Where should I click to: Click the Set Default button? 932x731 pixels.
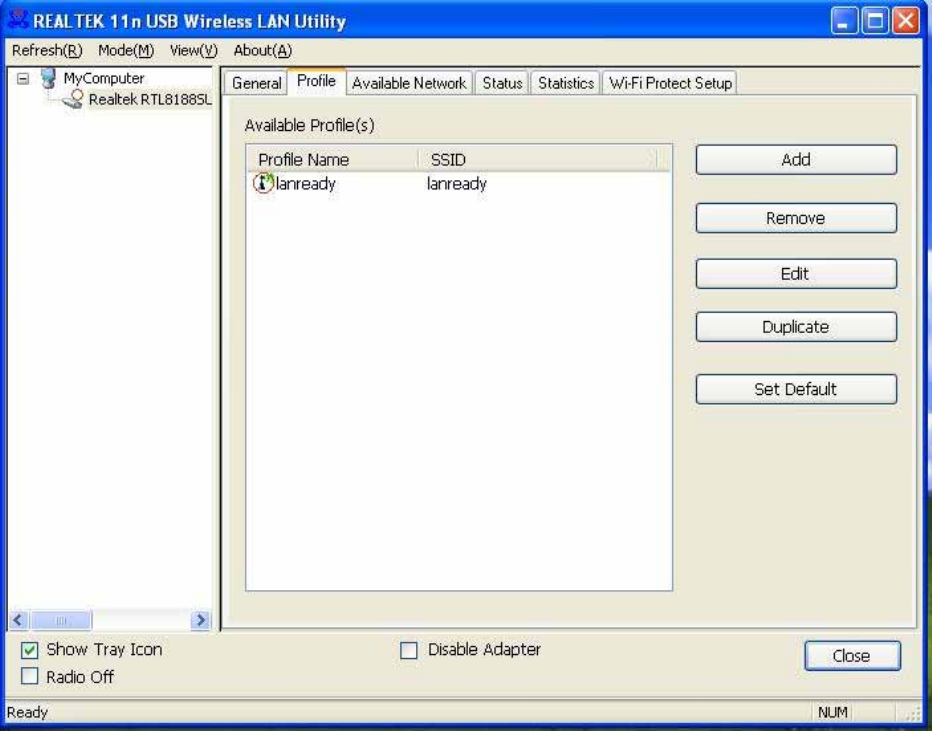[x=796, y=389]
